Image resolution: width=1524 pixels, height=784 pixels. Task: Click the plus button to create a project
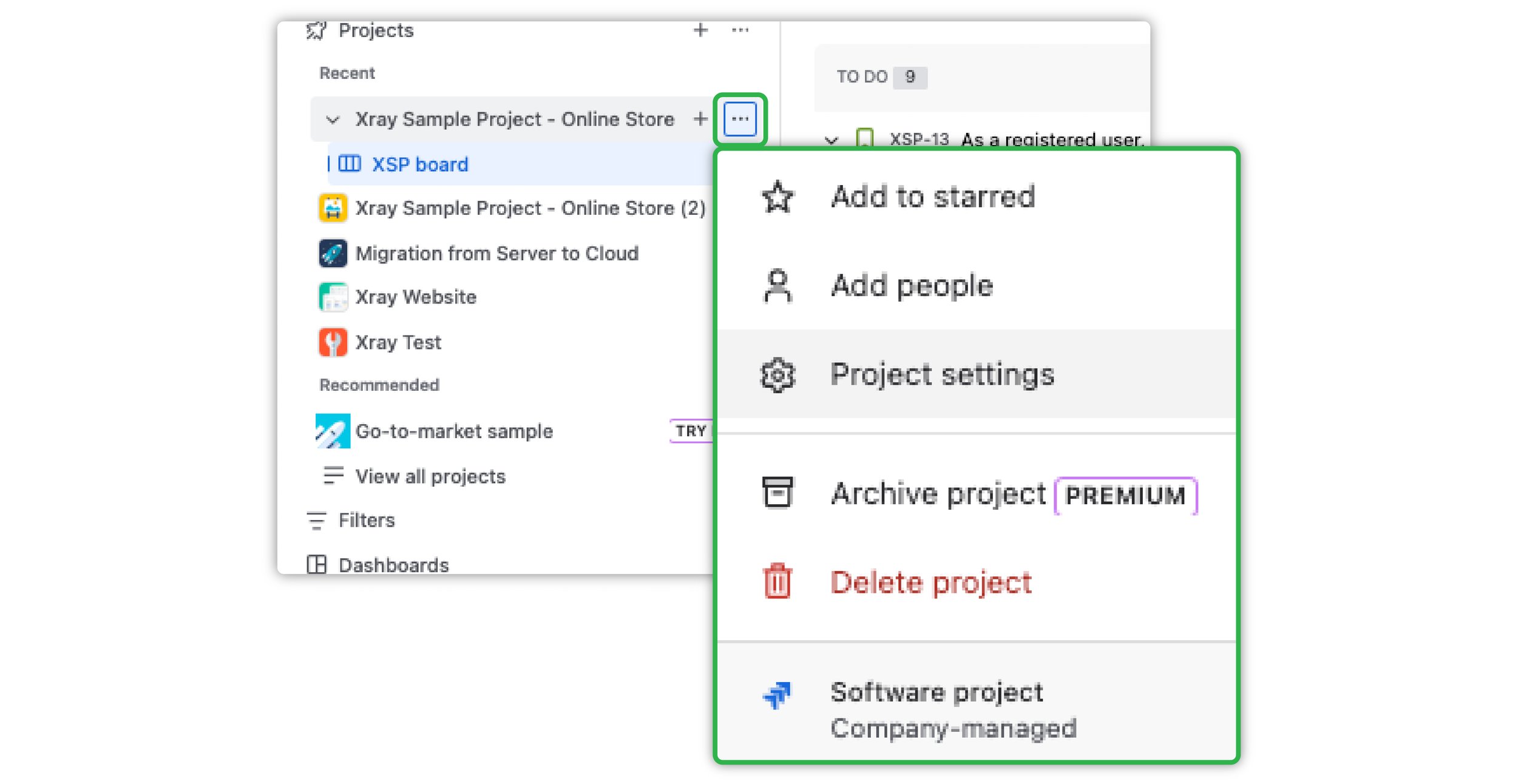(700, 30)
